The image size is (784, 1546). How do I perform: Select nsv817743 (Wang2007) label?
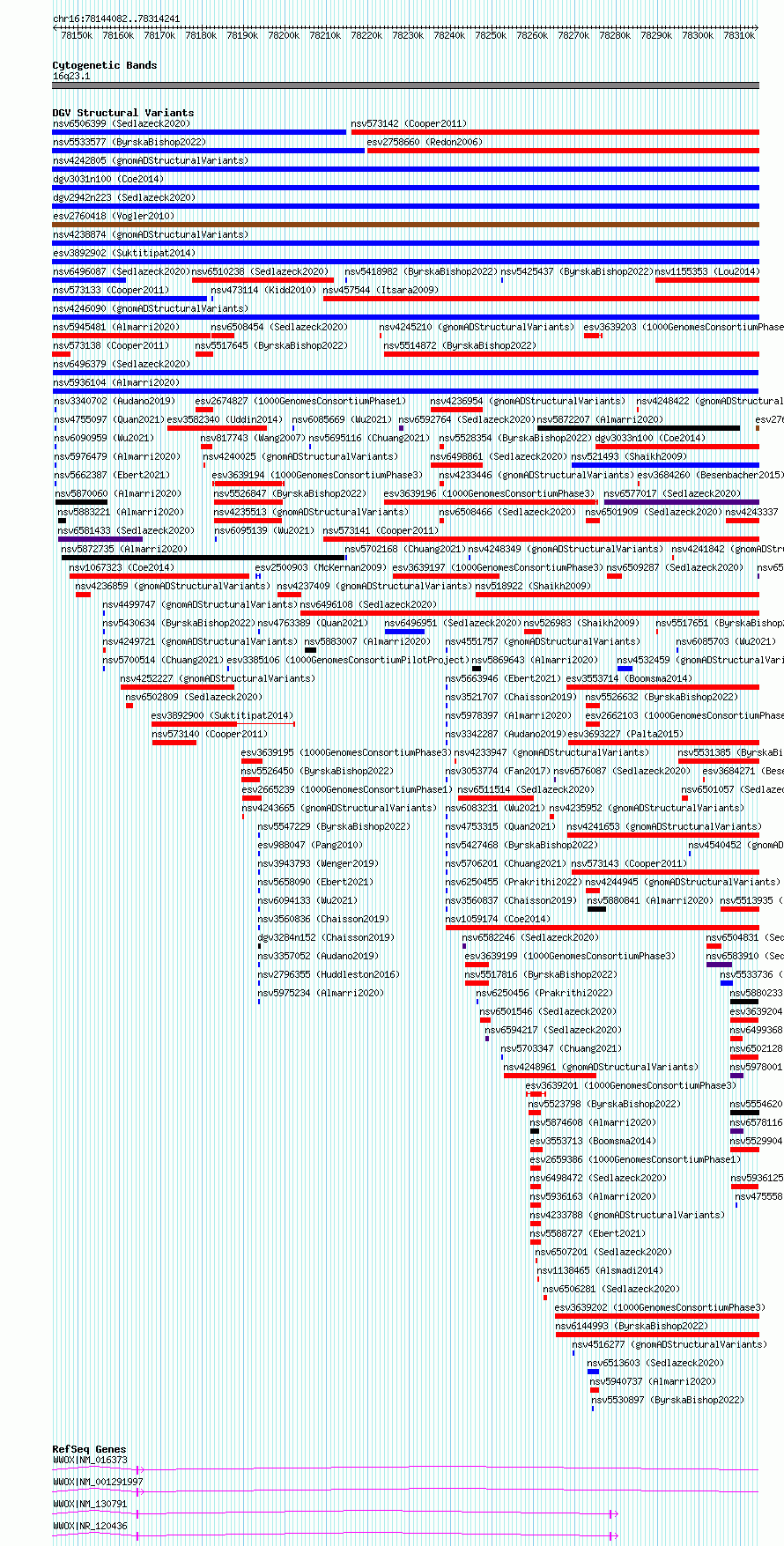[253, 438]
